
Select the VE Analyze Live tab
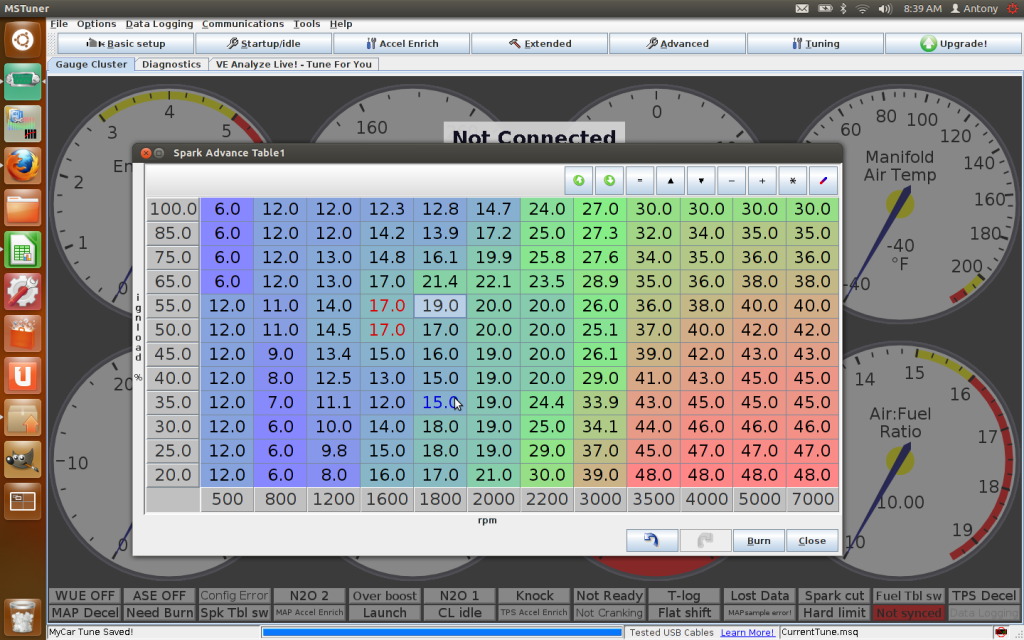click(293, 64)
